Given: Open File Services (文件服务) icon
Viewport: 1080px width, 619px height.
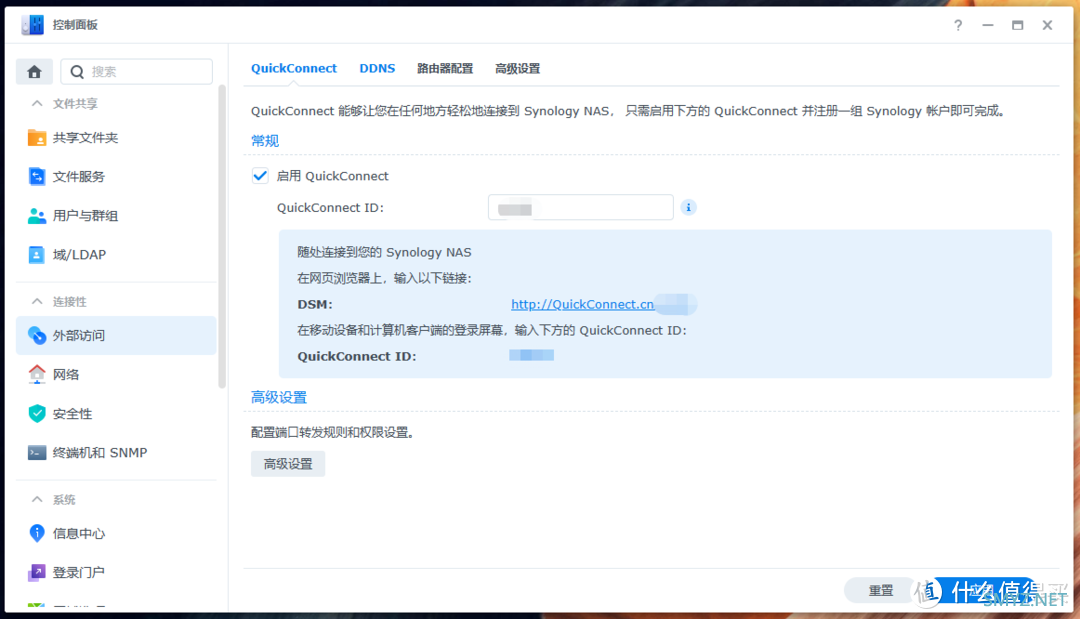Looking at the screenshot, I should click(x=37, y=177).
